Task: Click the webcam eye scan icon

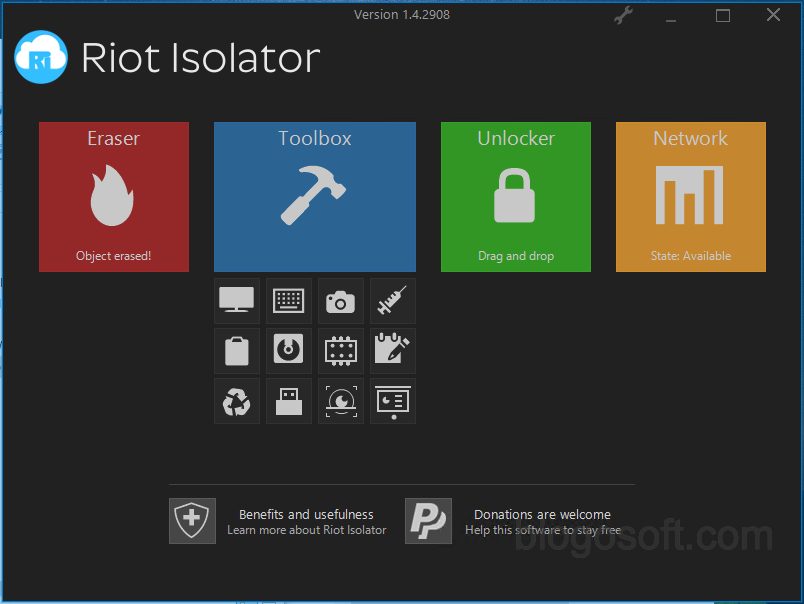Action: tap(341, 401)
